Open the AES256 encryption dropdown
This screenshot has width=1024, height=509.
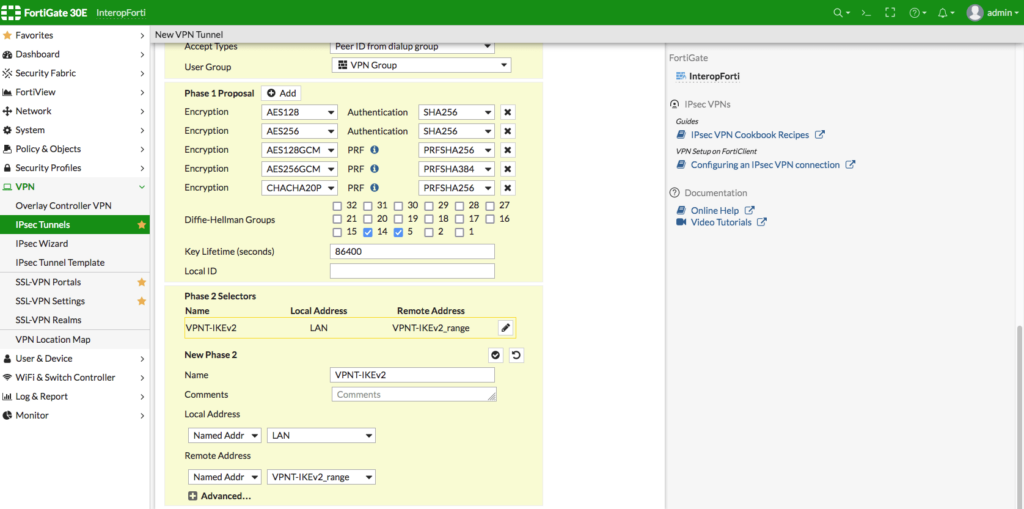(x=299, y=131)
